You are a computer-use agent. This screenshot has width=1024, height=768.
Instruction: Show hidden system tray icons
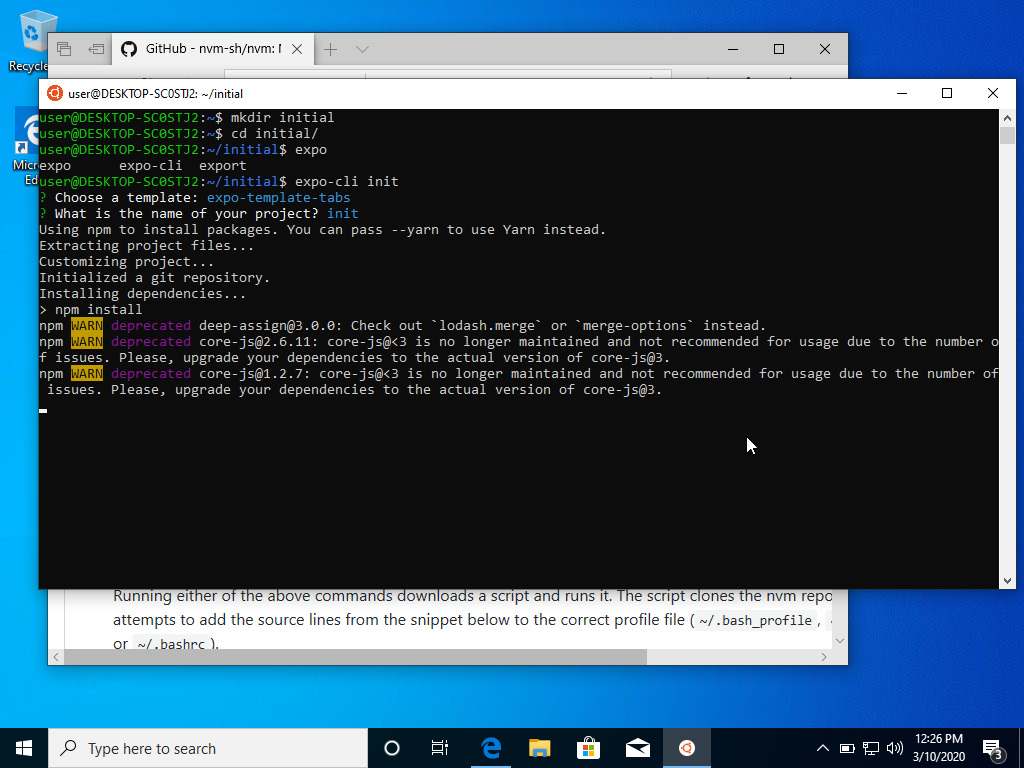pyautogui.click(x=823, y=748)
